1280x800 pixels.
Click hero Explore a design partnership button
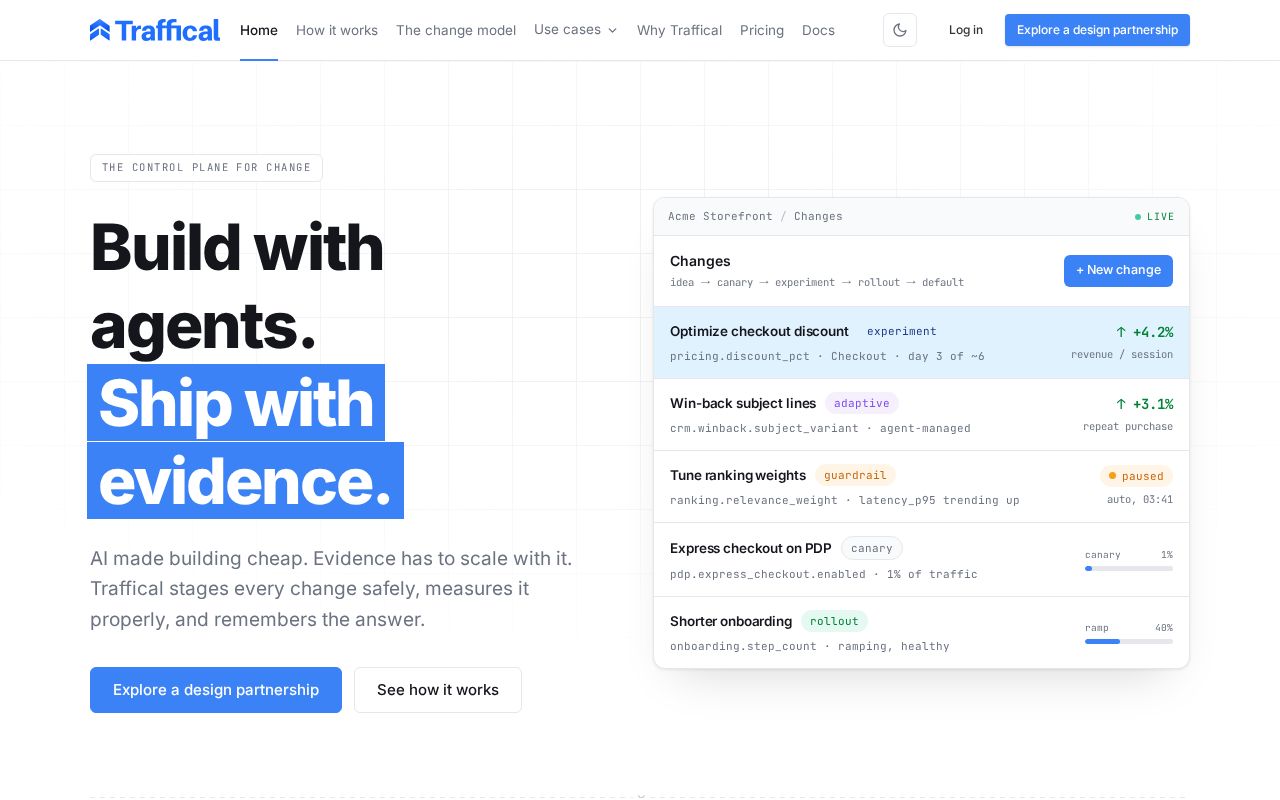(216, 690)
